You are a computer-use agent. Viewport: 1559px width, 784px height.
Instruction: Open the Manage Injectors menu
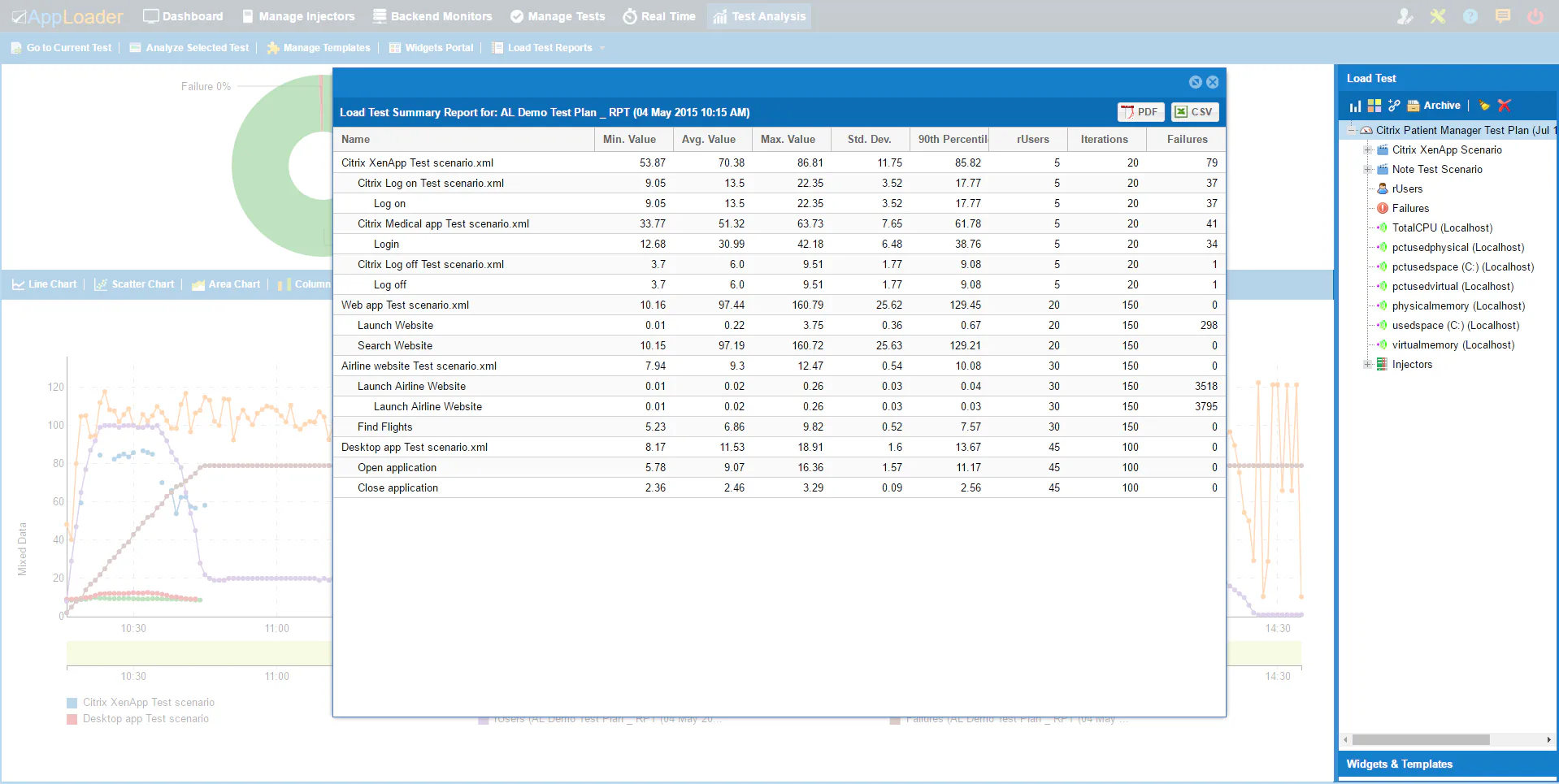coord(298,16)
